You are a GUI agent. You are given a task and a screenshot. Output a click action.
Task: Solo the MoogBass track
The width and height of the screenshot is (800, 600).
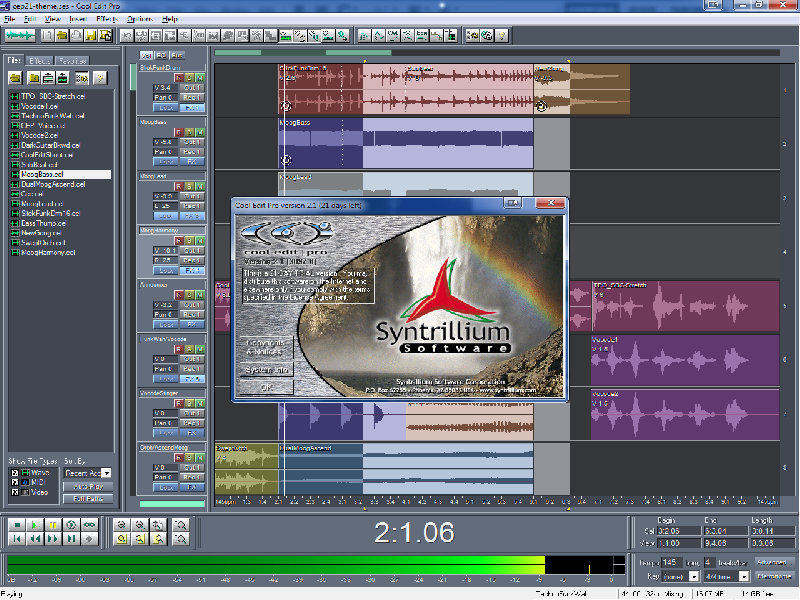tap(189, 132)
